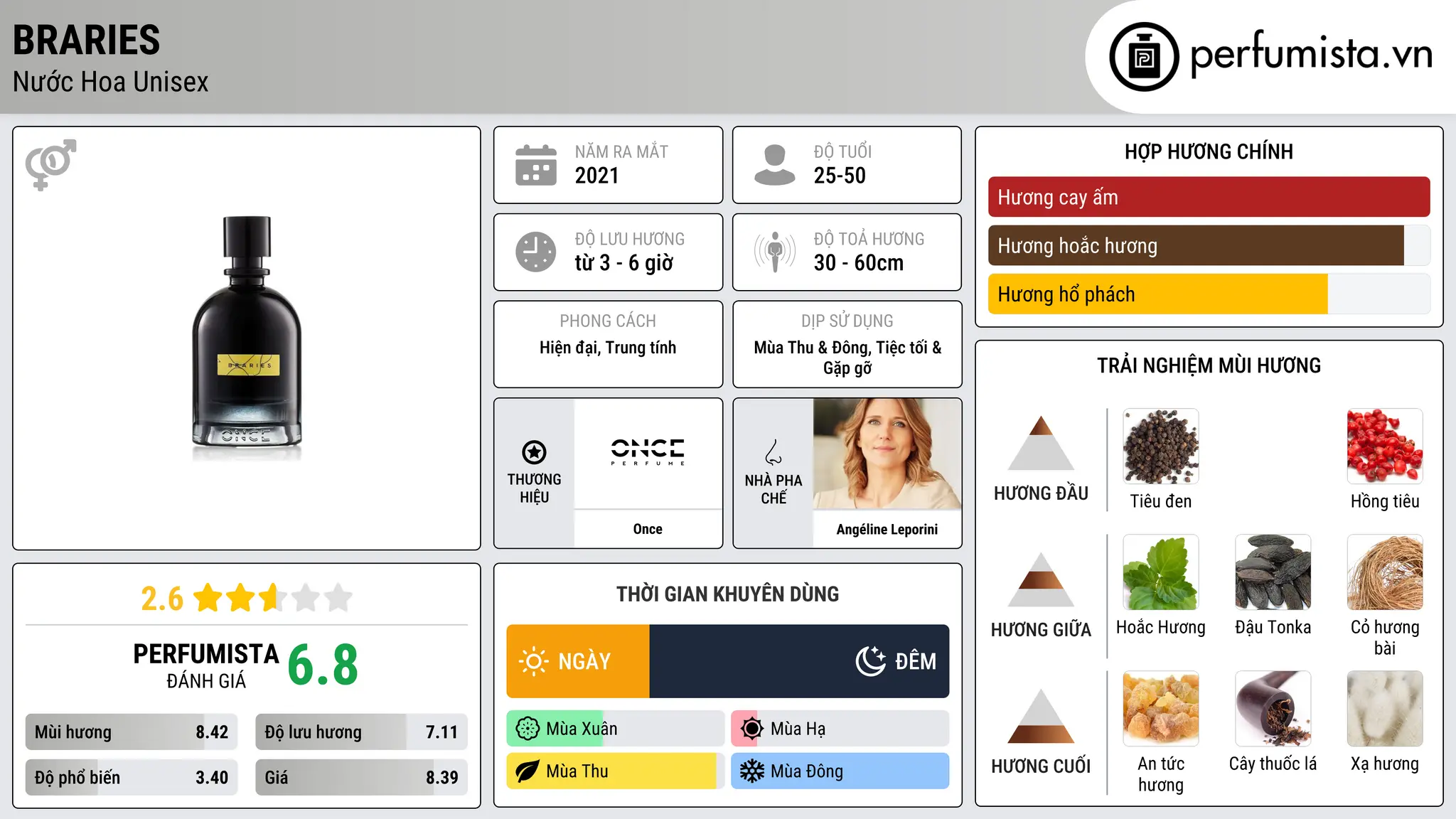Viewport: 1456px width, 819px height.
Task: Click the first gold rating star
Action: click(208, 598)
